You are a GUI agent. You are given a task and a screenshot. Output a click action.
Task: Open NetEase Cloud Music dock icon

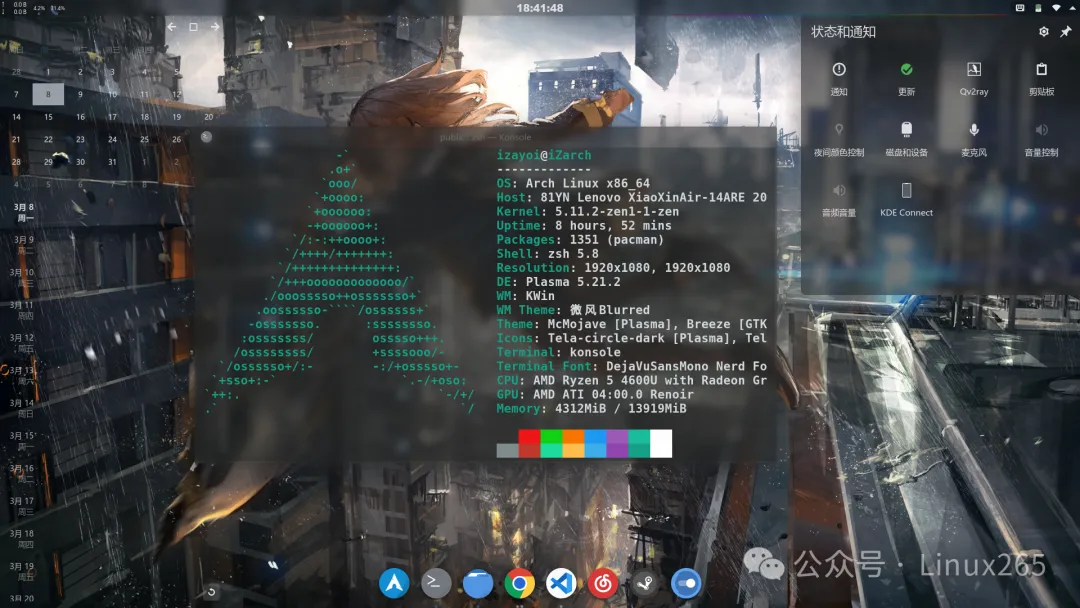coord(603,584)
